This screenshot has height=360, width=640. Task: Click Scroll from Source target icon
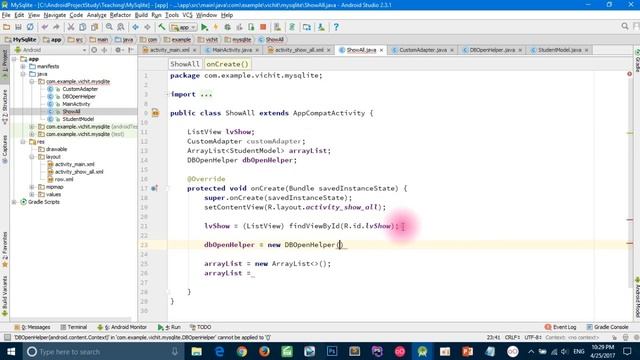click(x=94, y=50)
